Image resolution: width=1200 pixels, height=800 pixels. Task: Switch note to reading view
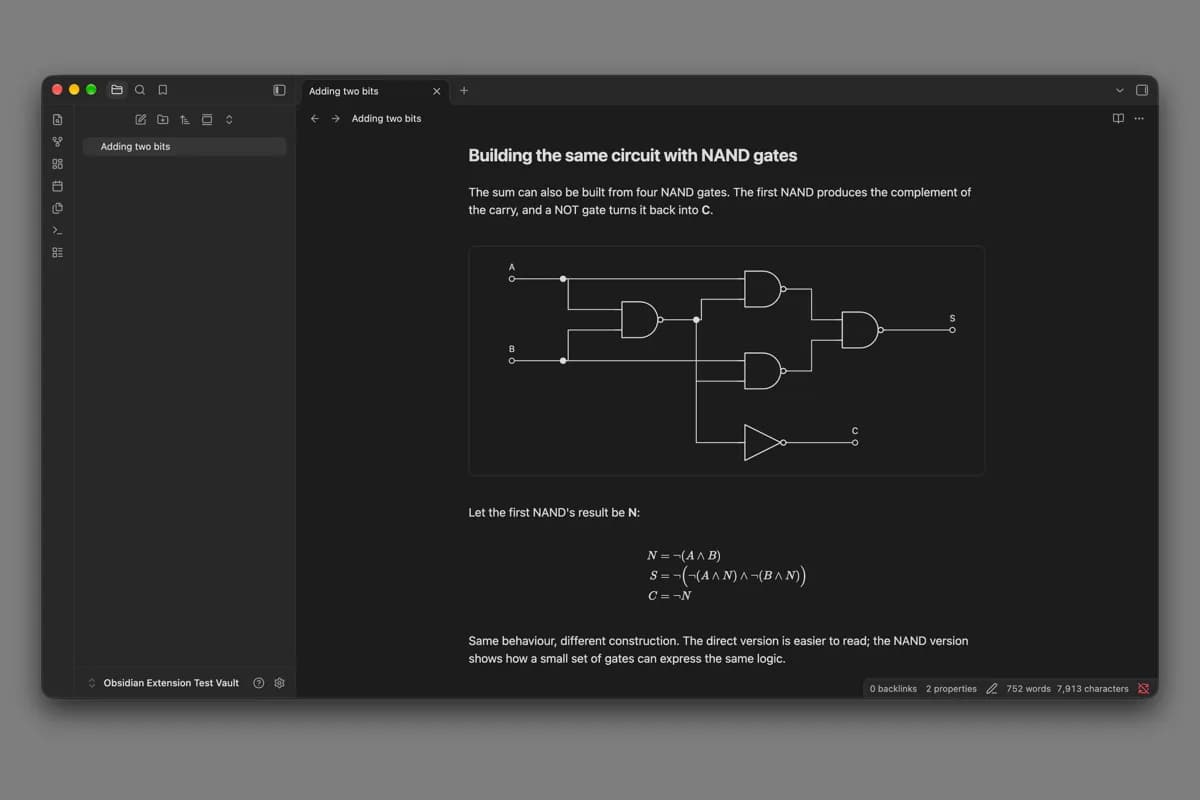point(1118,118)
